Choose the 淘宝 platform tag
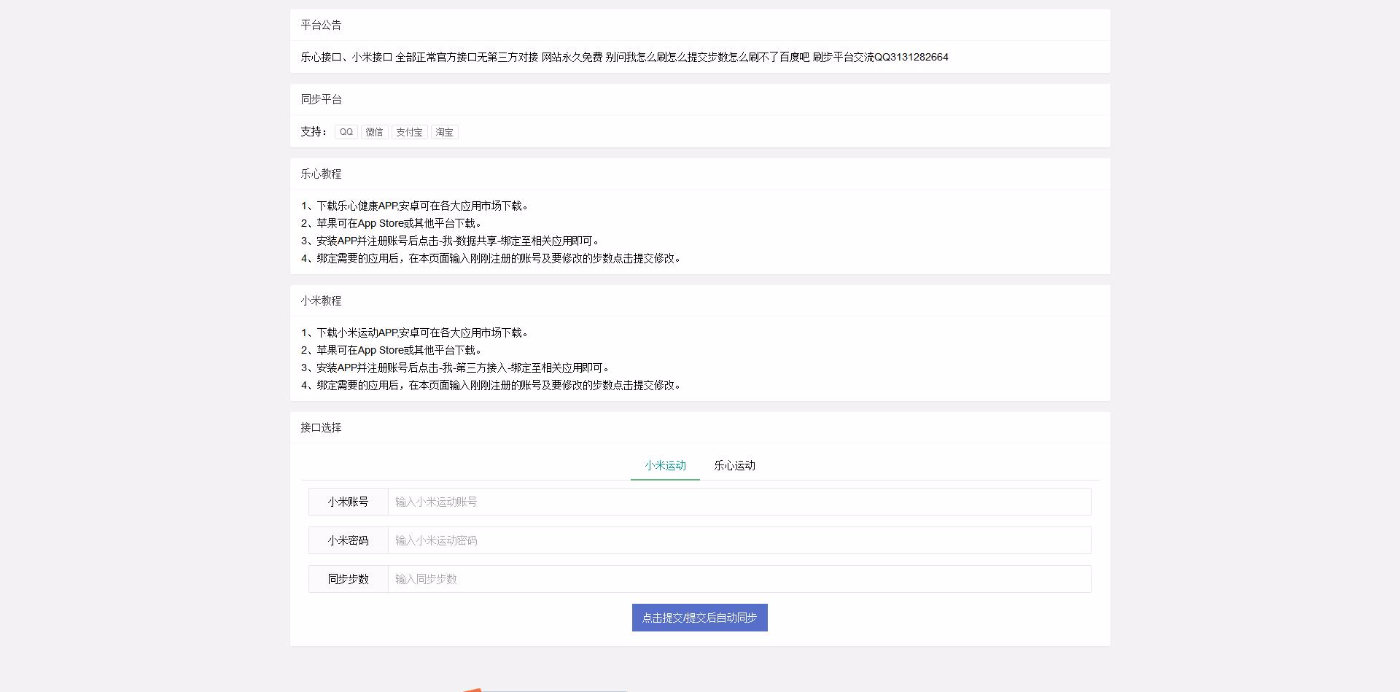Image resolution: width=1400 pixels, height=692 pixels. 445,132
